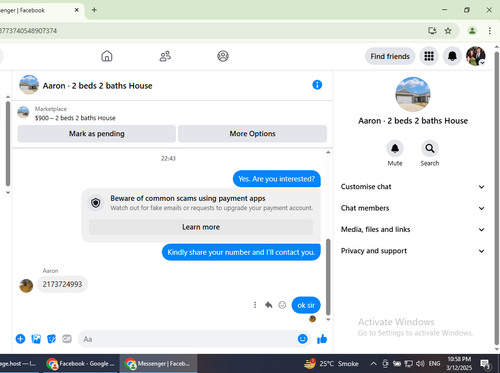
Task: Click ENG language indicator in taskbar
Action: [434, 364]
